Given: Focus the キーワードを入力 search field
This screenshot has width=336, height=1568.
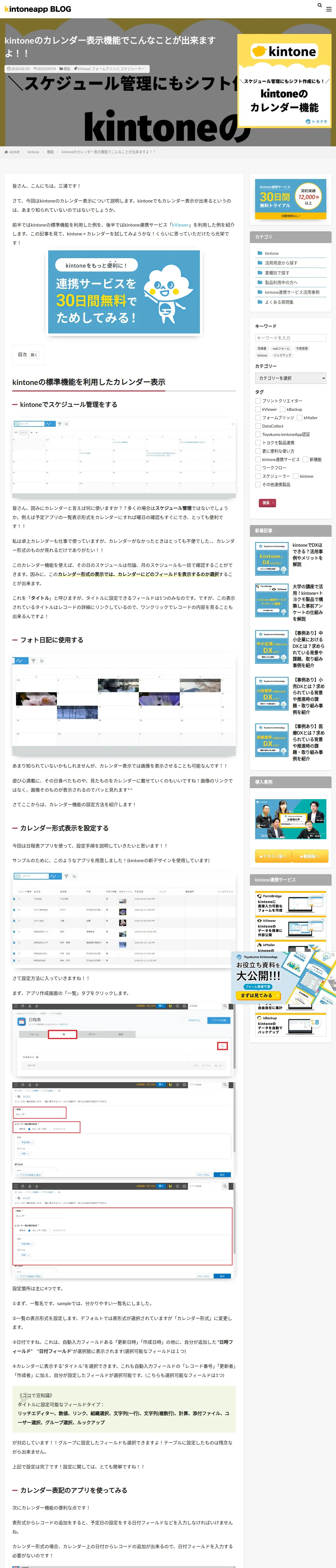Looking at the screenshot, I should (x=290, y=338).
